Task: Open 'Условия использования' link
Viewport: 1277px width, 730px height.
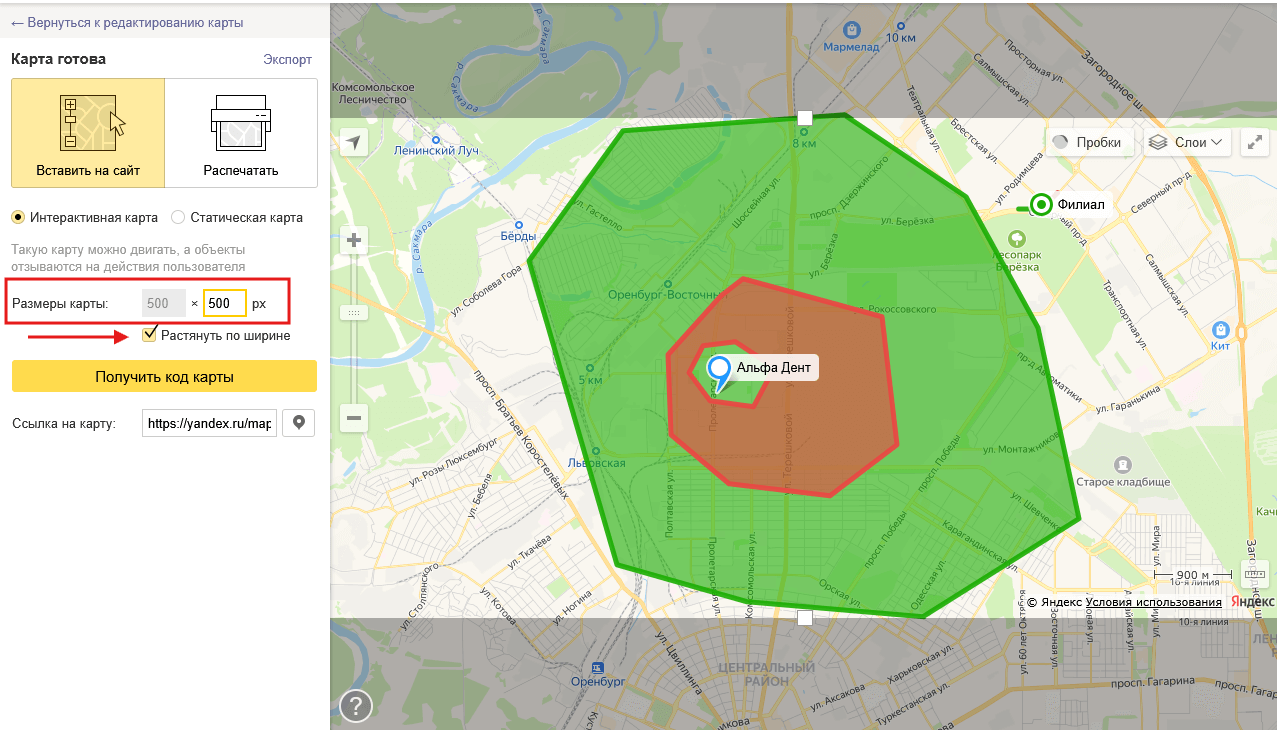Action: tap(1153, 602)
